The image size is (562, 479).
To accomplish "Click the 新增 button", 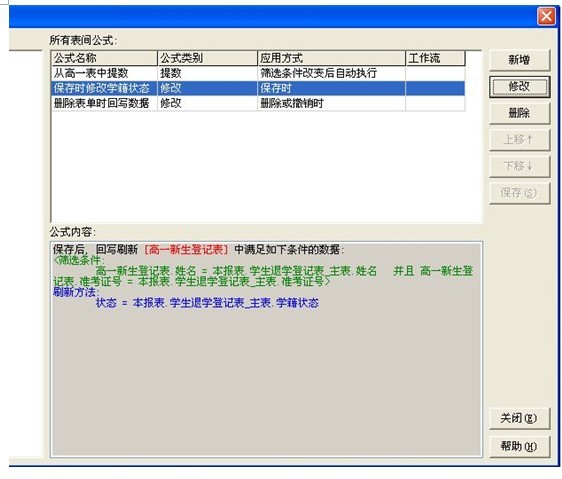I will coord(519,60).
